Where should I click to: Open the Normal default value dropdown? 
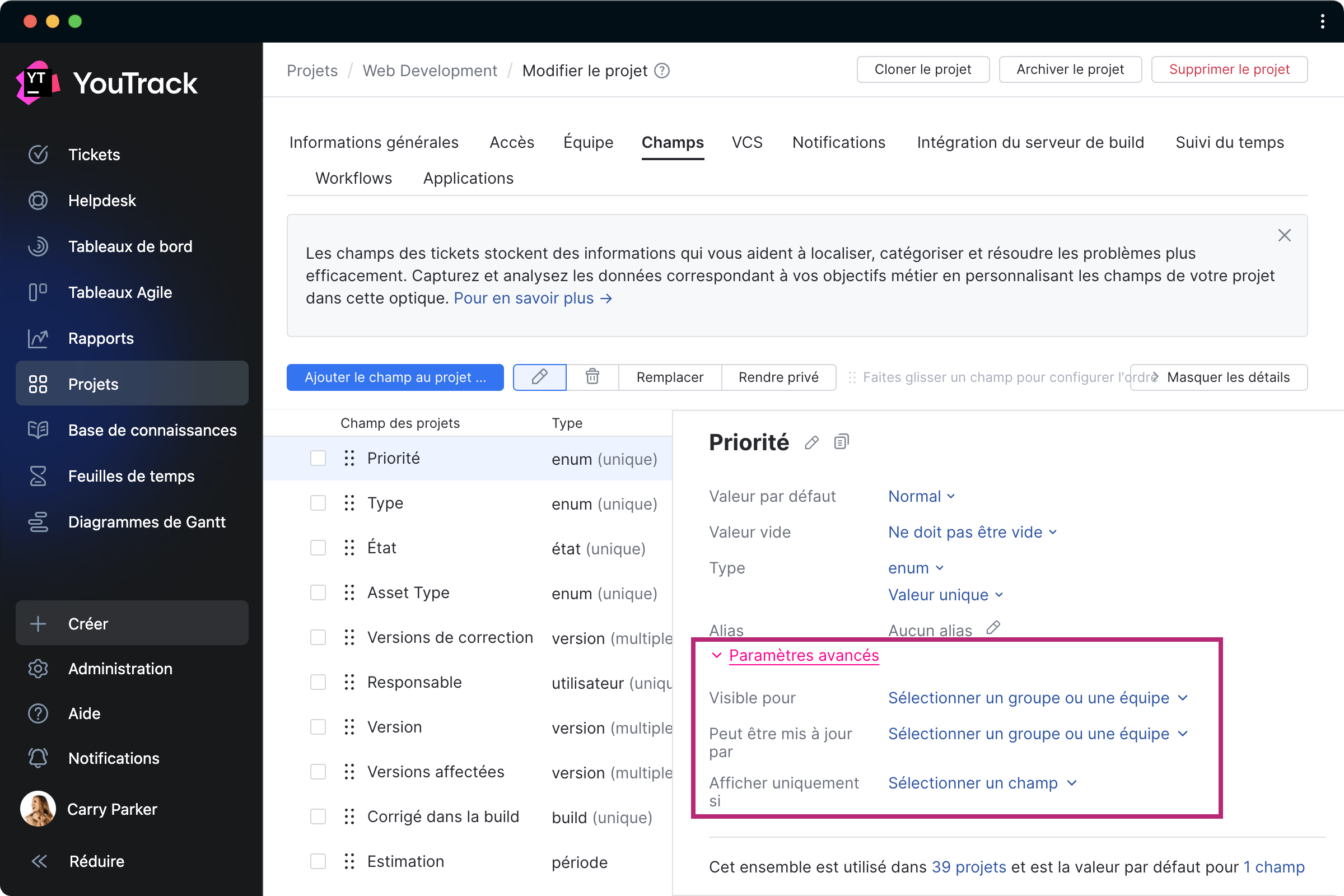921,496
